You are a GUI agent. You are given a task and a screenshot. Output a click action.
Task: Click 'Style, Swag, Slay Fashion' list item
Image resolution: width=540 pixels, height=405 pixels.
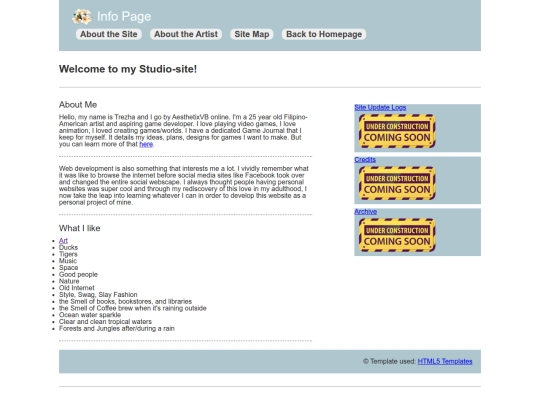tap(98, 295)
